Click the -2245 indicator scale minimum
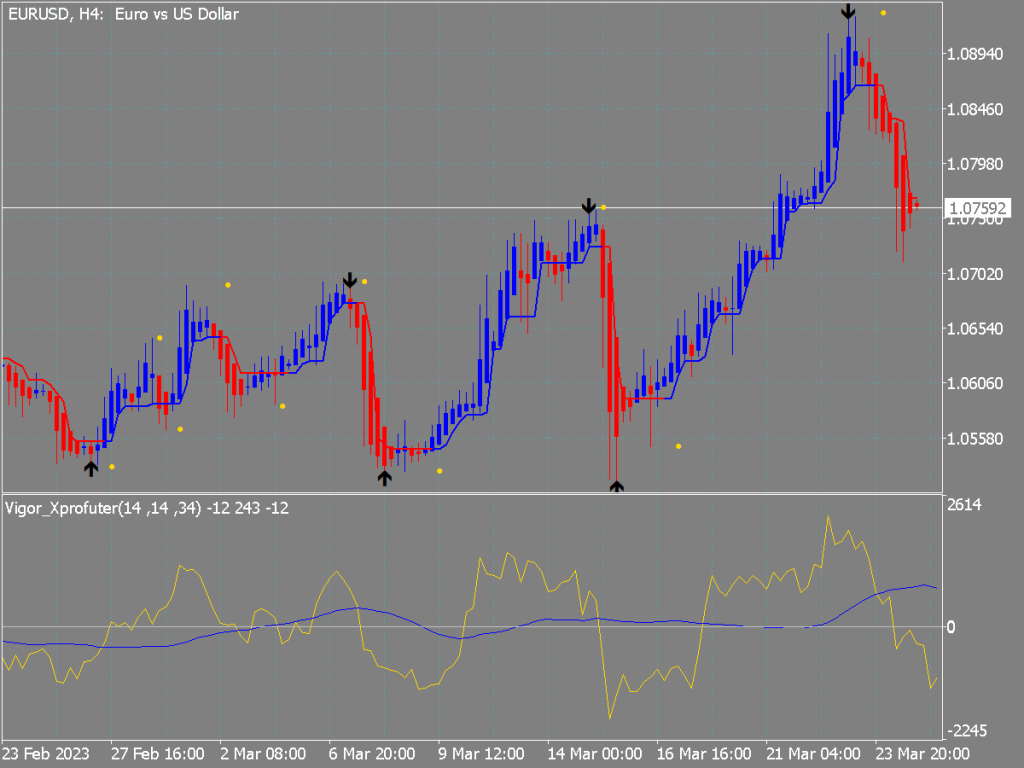The image size is (1024, 768). click(x=967, y=731)
